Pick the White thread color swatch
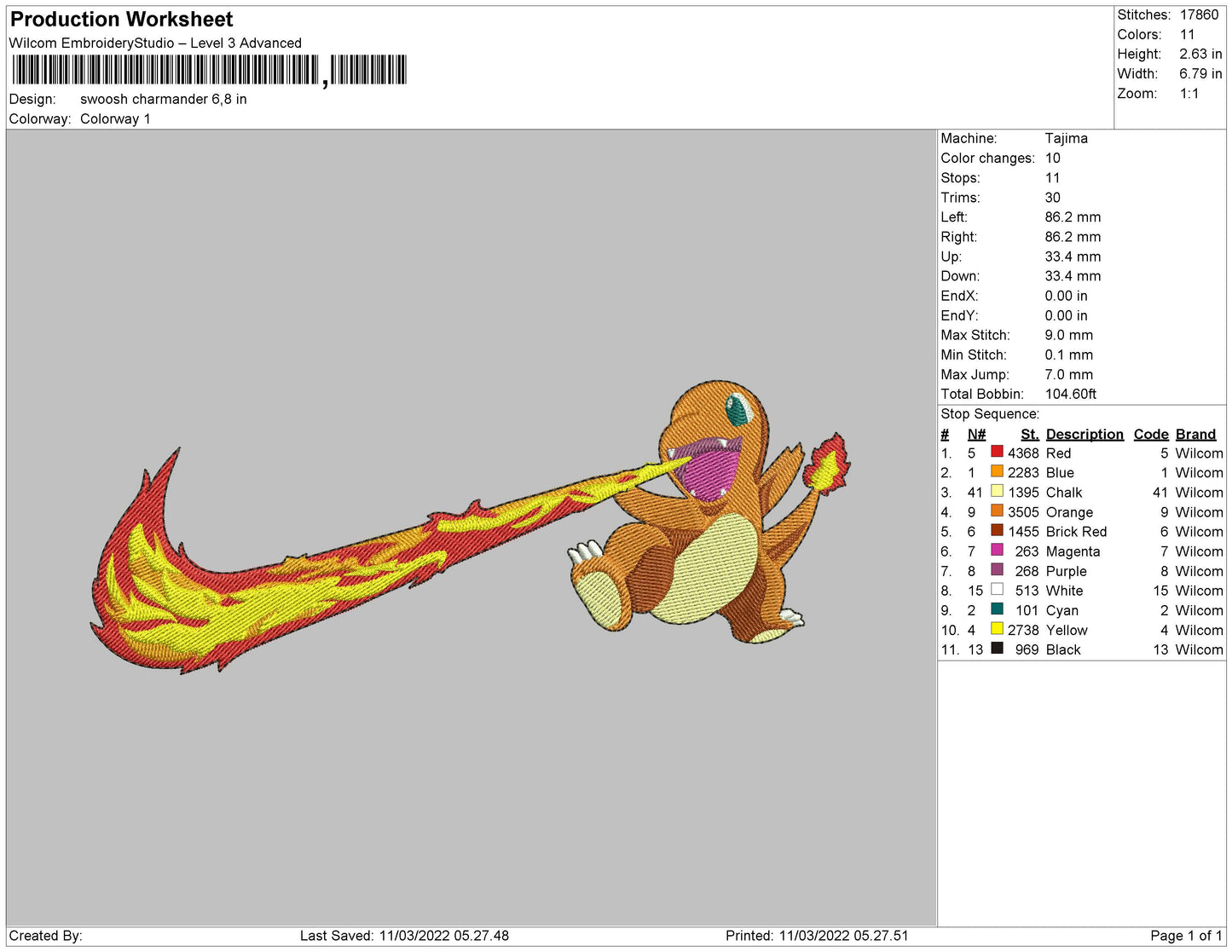The height and width of the screenshot is (952, 1232). pos(997,590)
